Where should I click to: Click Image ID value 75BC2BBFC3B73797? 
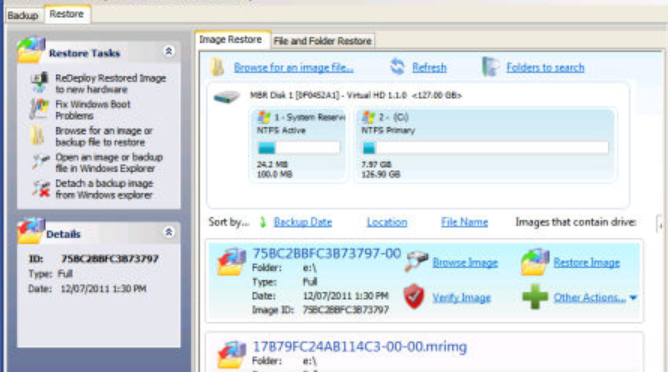coord(346,310)
